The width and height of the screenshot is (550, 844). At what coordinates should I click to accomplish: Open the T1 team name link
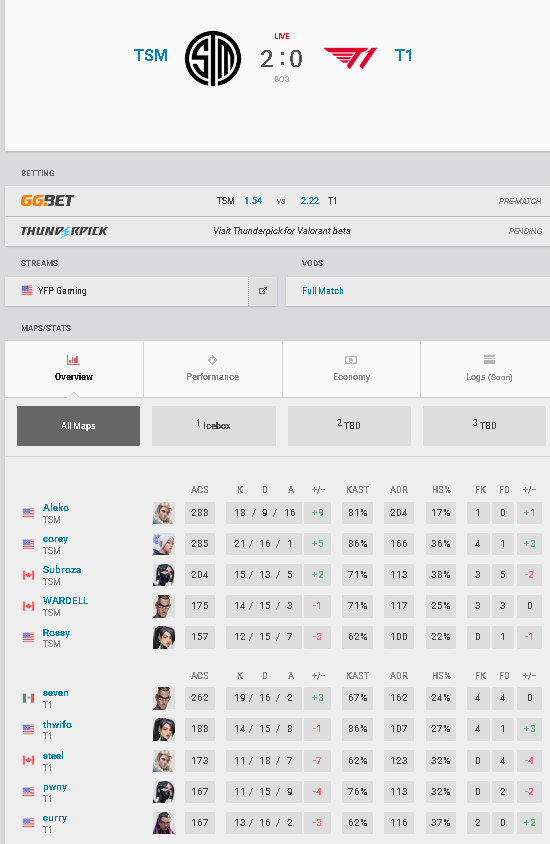coord(403,55)
